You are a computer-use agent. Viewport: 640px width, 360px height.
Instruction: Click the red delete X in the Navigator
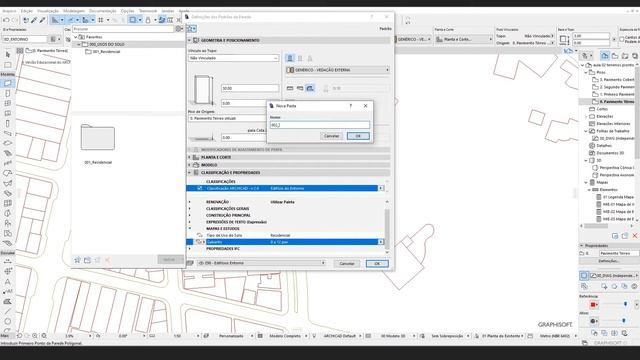point(635,236)
